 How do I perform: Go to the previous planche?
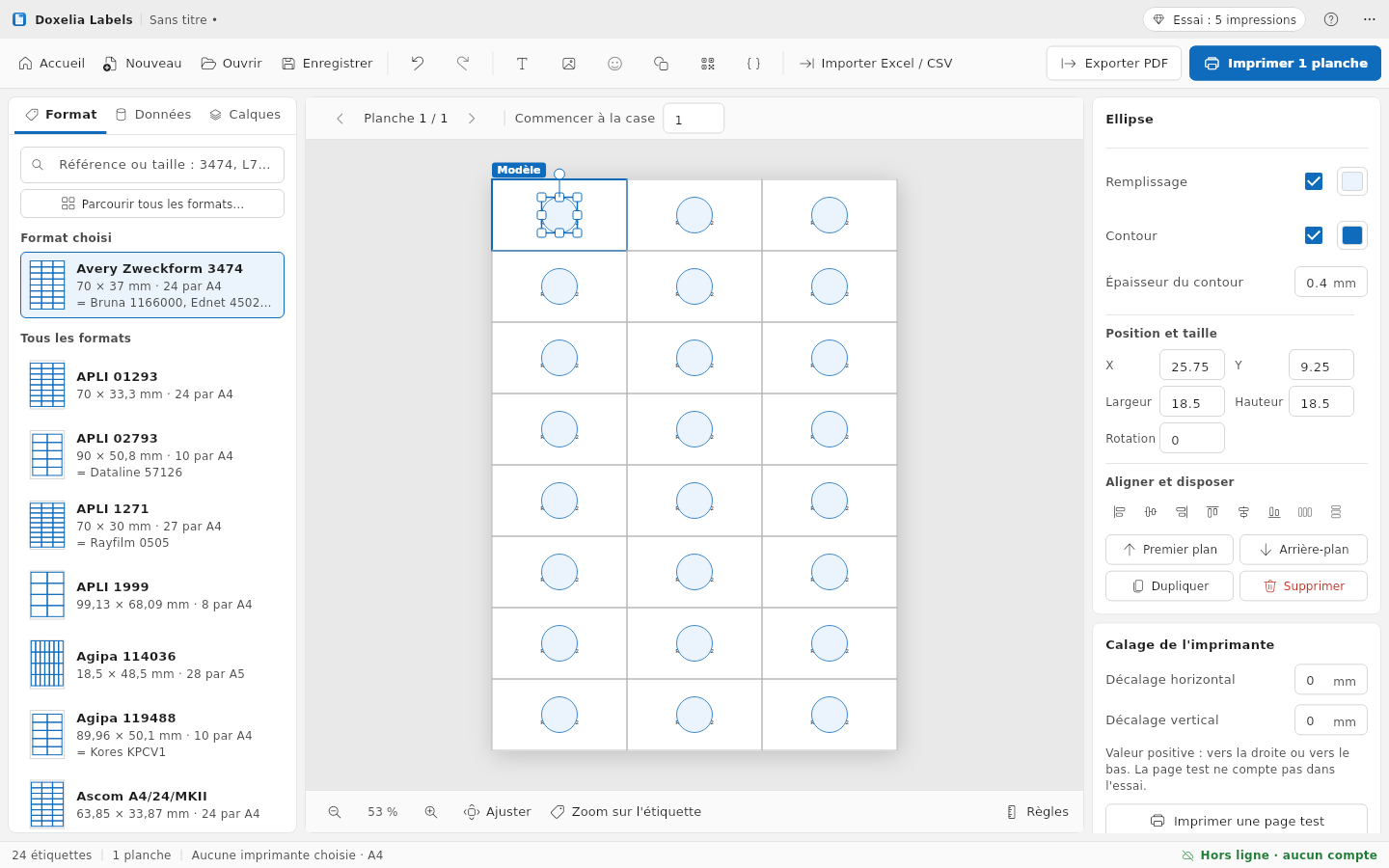(340, 119)
